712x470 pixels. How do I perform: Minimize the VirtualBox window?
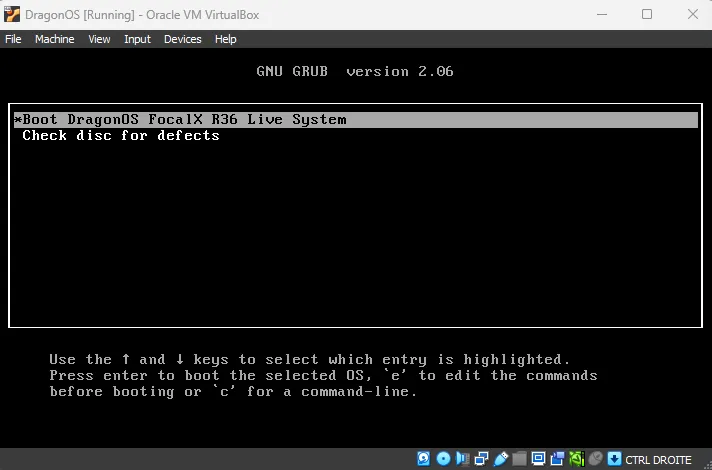coord(602,15)
